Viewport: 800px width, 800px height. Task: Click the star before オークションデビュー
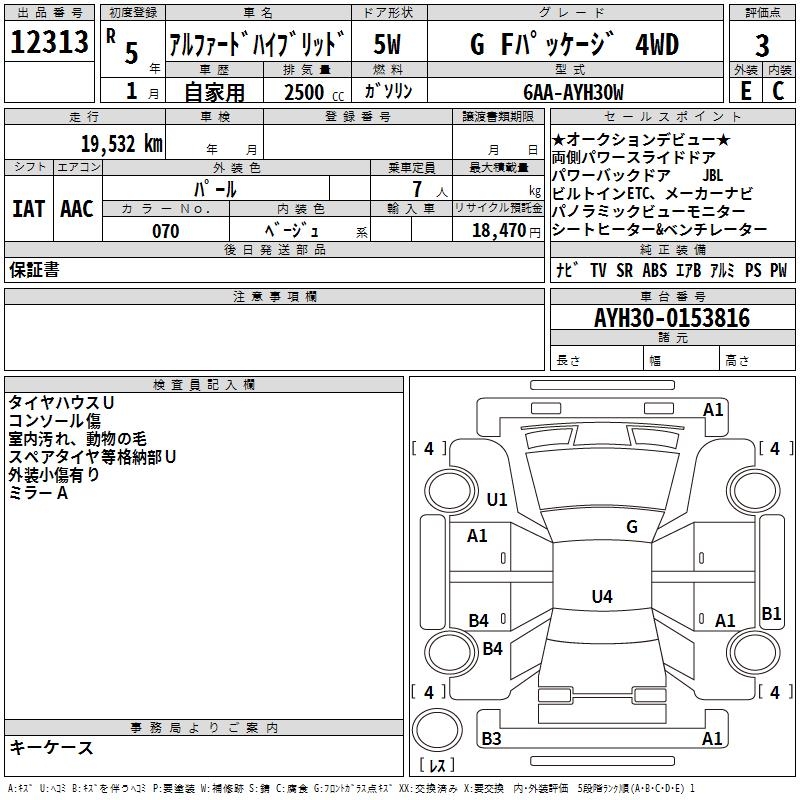(x=559, y=139)
